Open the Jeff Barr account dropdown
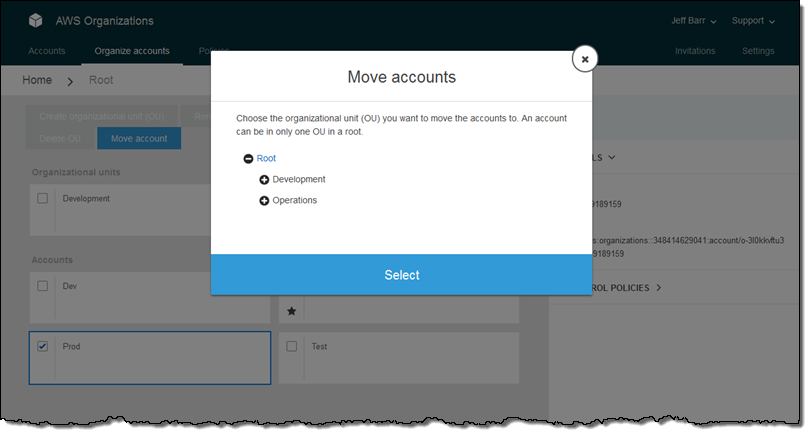 693,21
